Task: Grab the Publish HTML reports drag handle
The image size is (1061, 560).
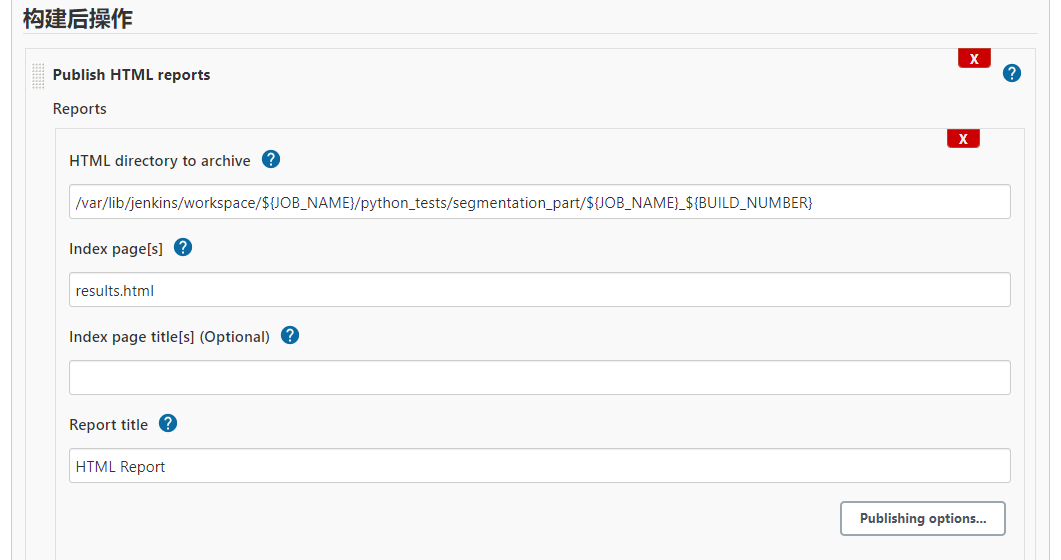Action: 38,75
